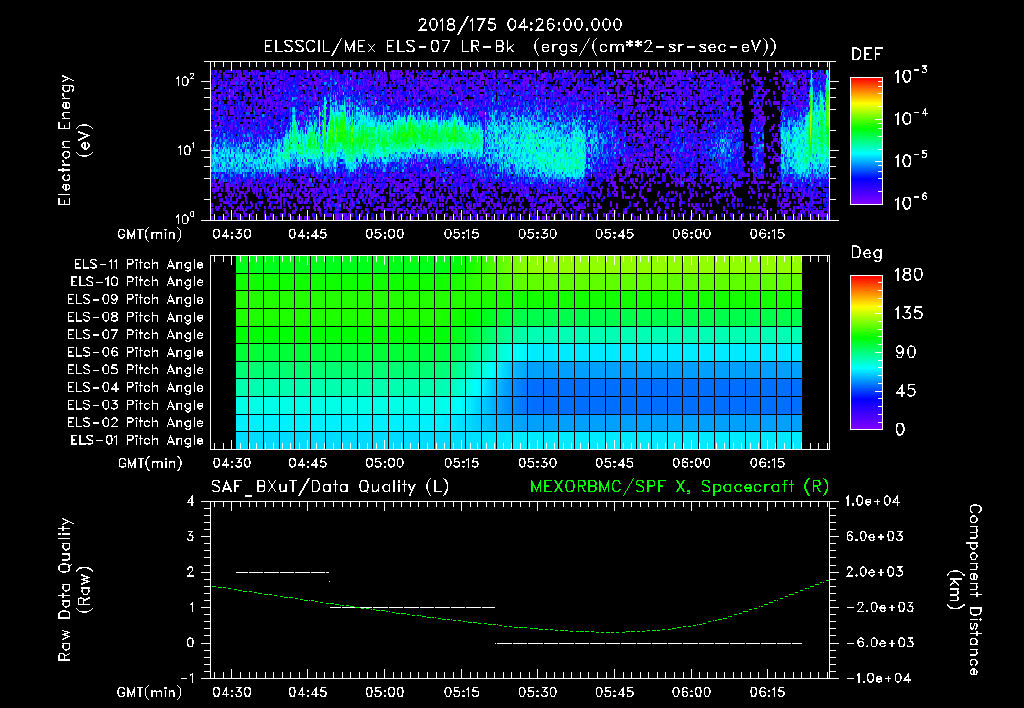Click the 'ELS-04 Pitch Angle' row label
The image size is (1024, 708).
pos(136,388)
